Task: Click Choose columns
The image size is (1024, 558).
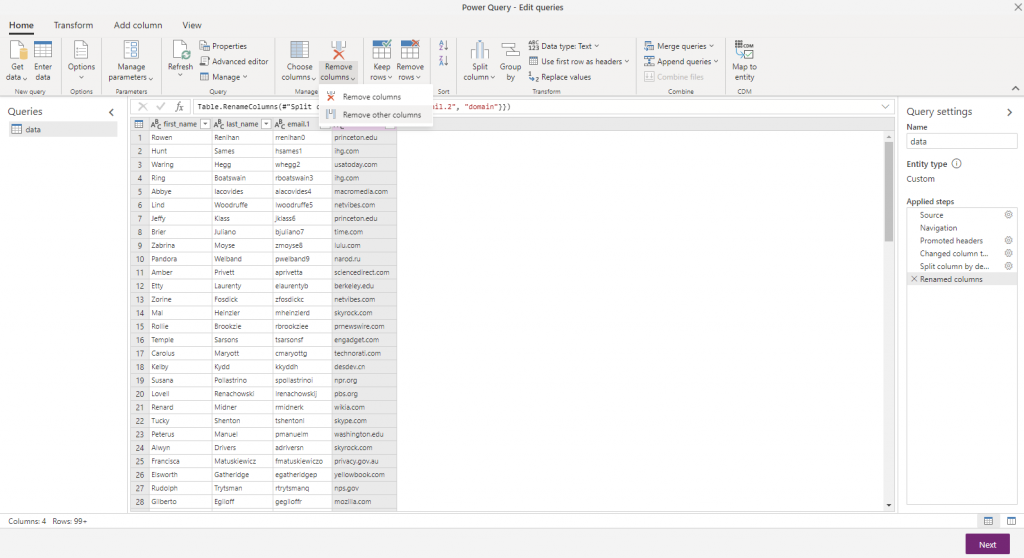Action: click(299, 61)
